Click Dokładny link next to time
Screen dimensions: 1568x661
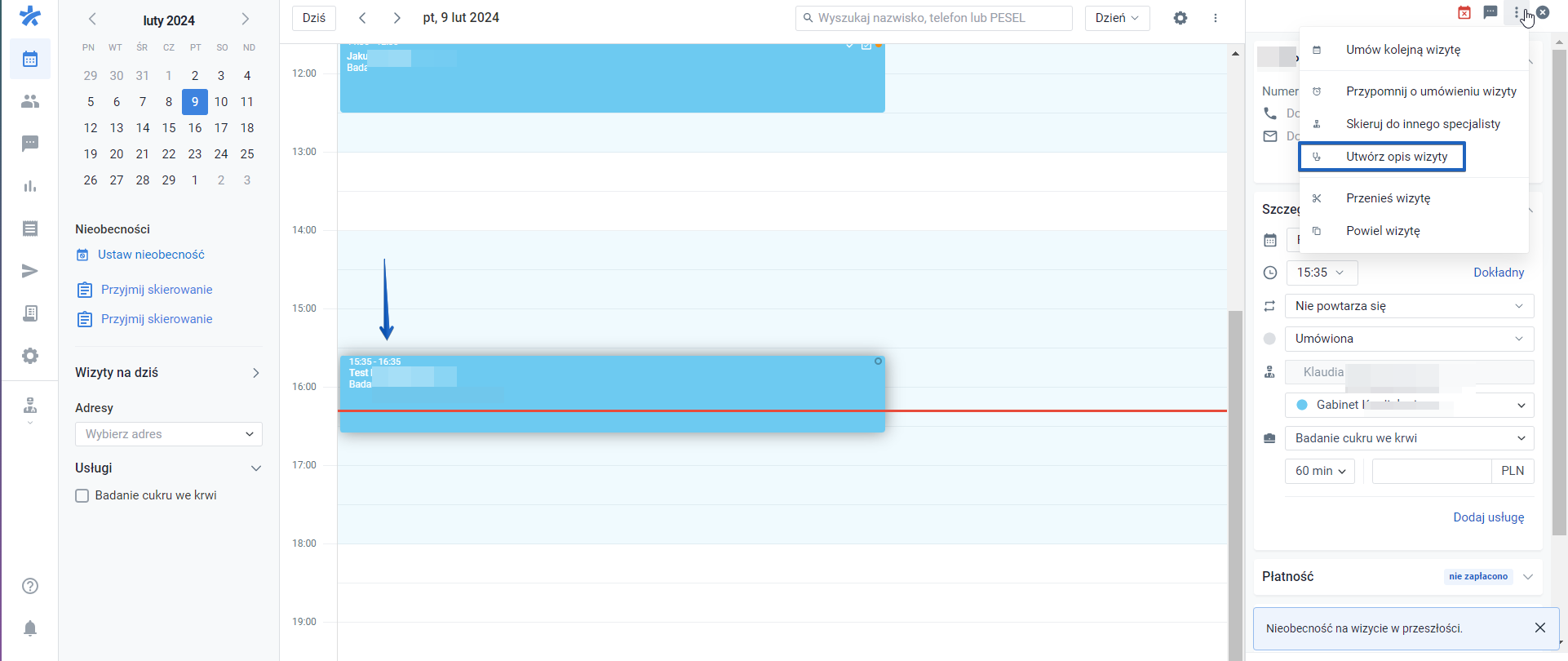click(x=1499, y=273)
